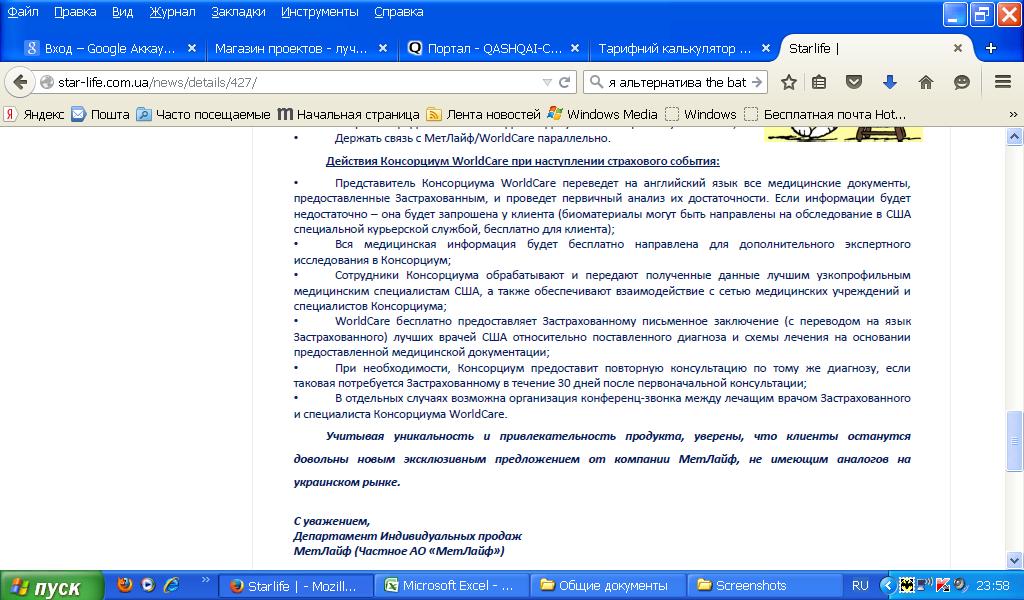Viewport: 1024px width, 600px height.
Task: Open the Лента новостей bookmark
Action: tap(484, 114)
